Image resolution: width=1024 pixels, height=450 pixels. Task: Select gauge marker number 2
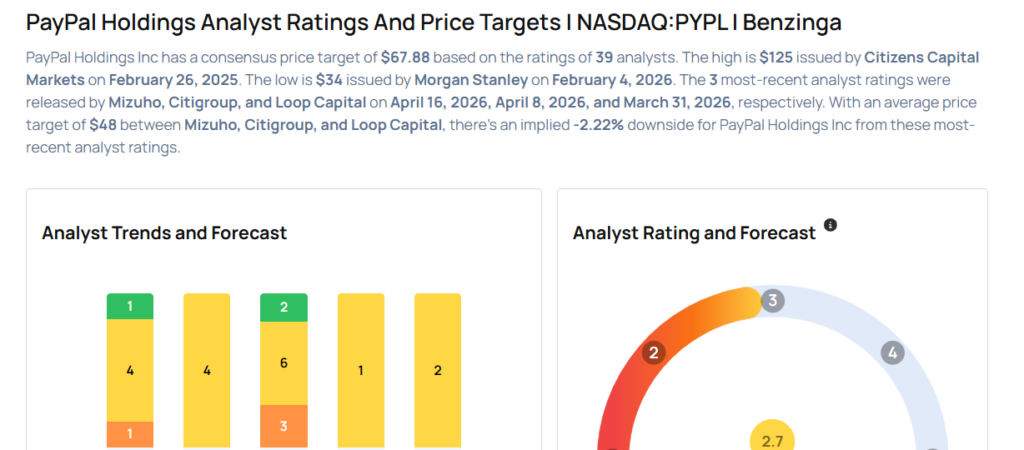click(x=654, y=352)
